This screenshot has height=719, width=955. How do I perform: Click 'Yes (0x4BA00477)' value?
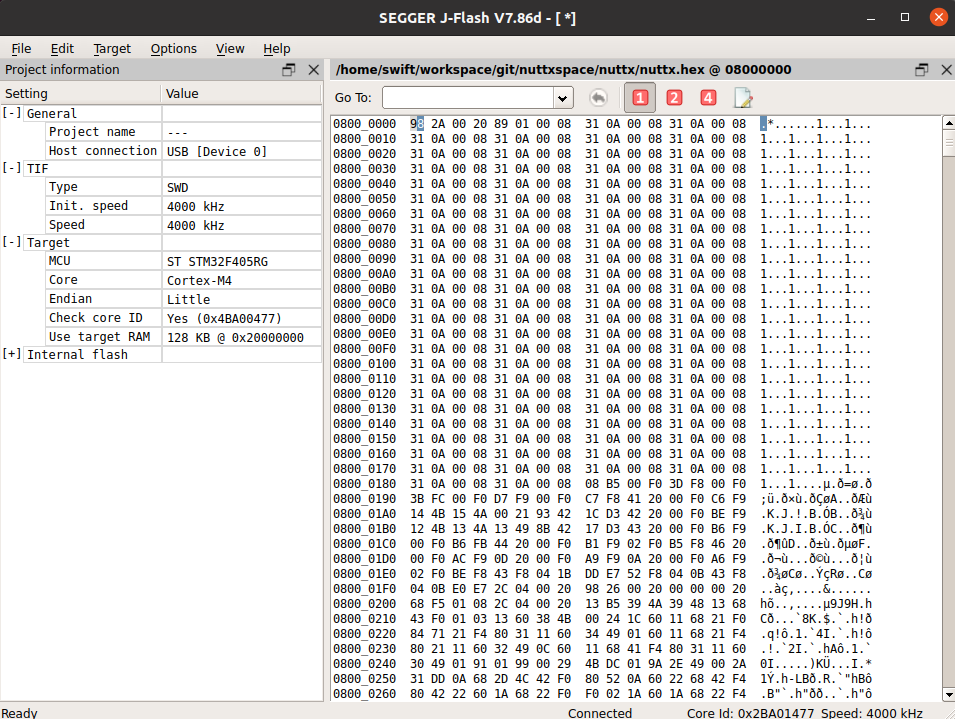point(224,318)
